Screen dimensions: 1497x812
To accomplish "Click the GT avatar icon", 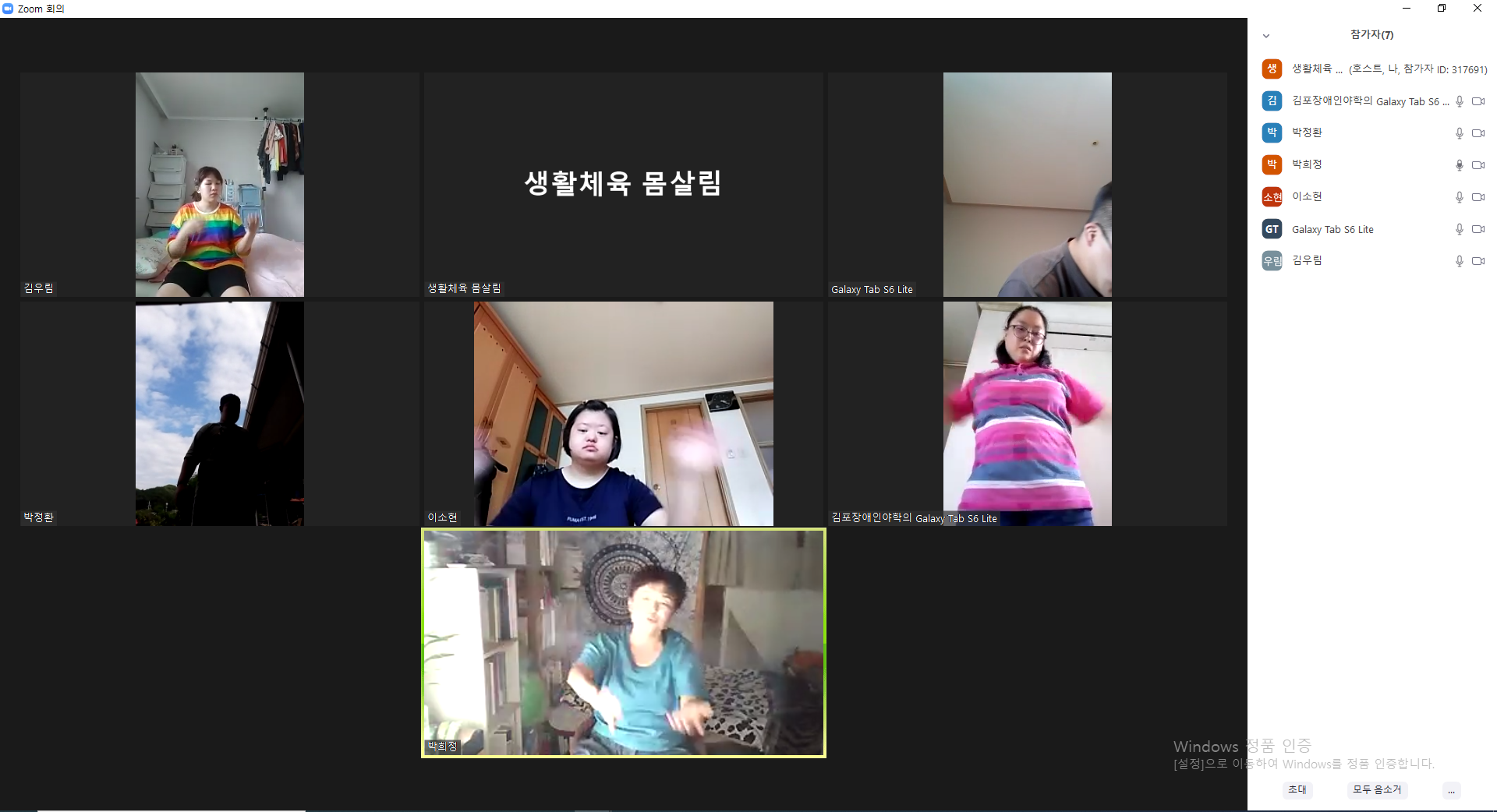I will tap(1272, 229).
